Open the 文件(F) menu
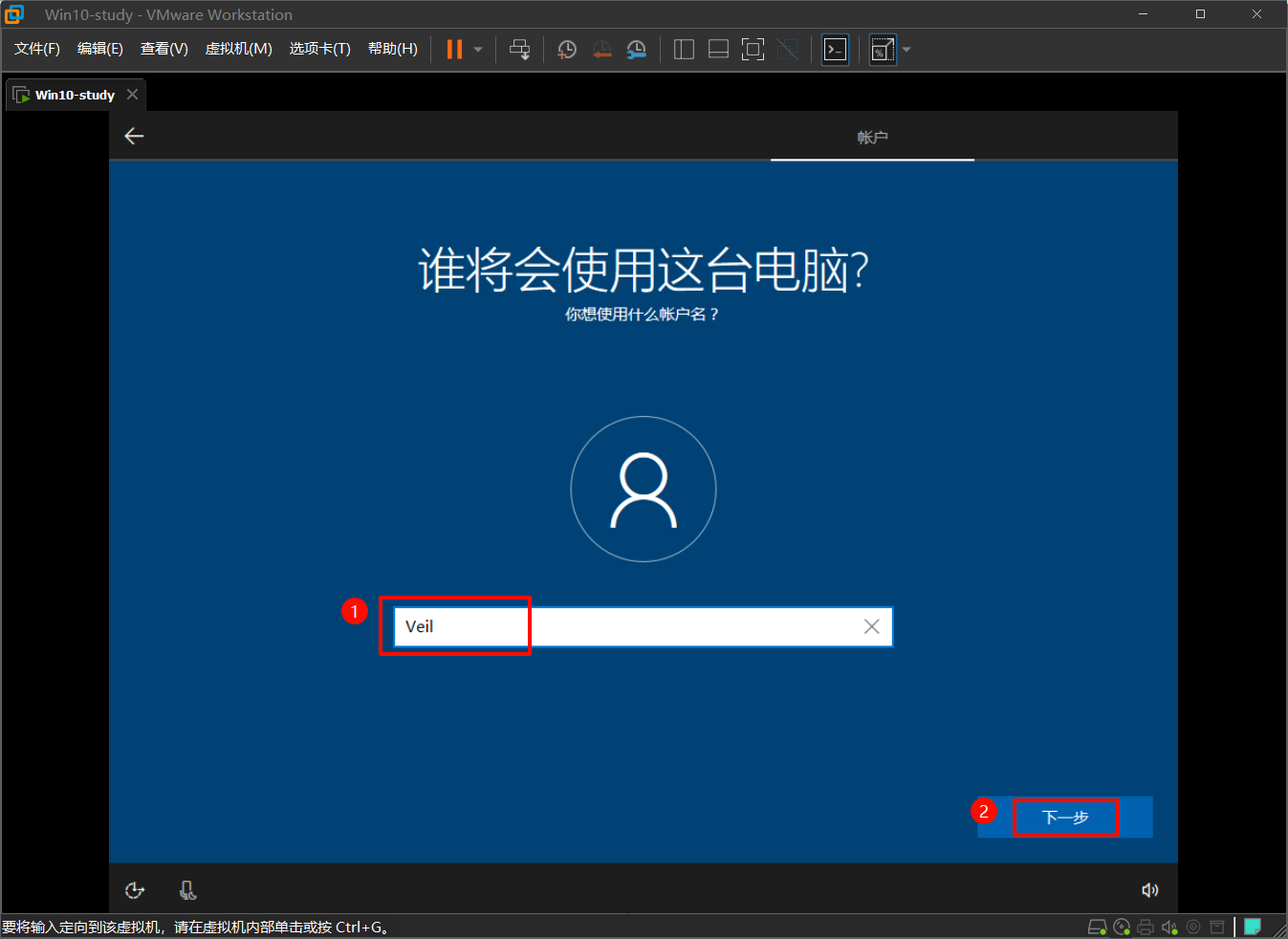1288x939 pixels. coord(36,49)
